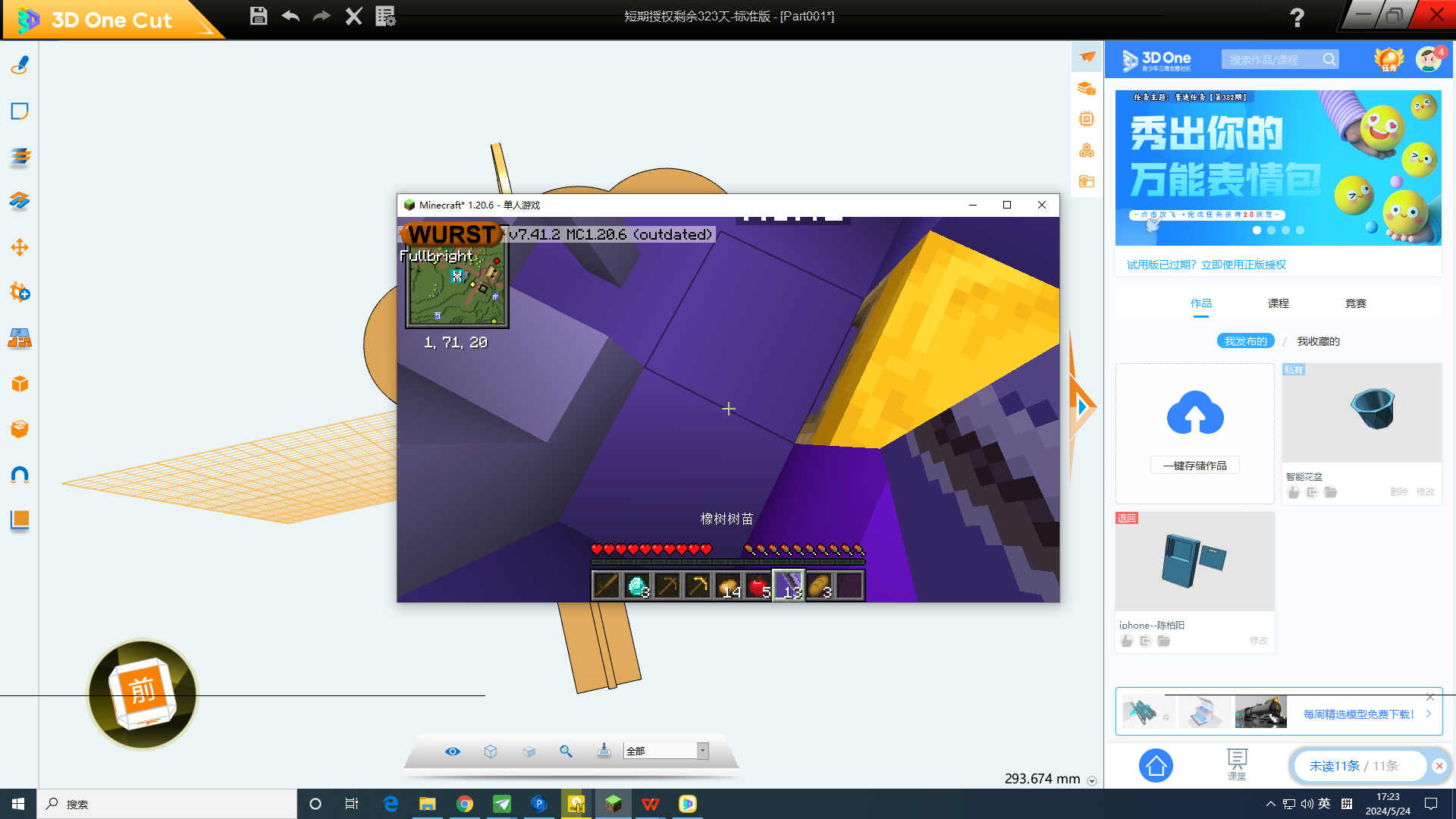The image size is (1456, 819).
Task: Click the save icon in top toolbar
Action: 258,16
